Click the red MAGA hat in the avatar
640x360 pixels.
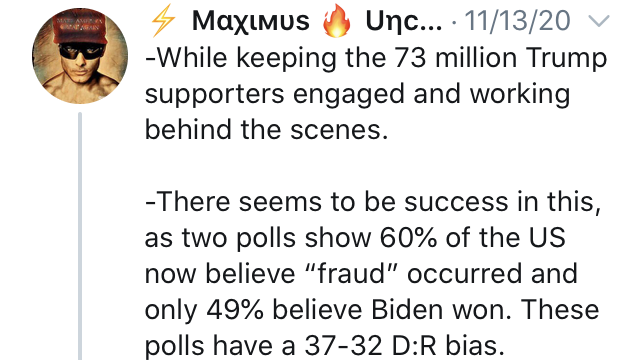coord(80,30)
